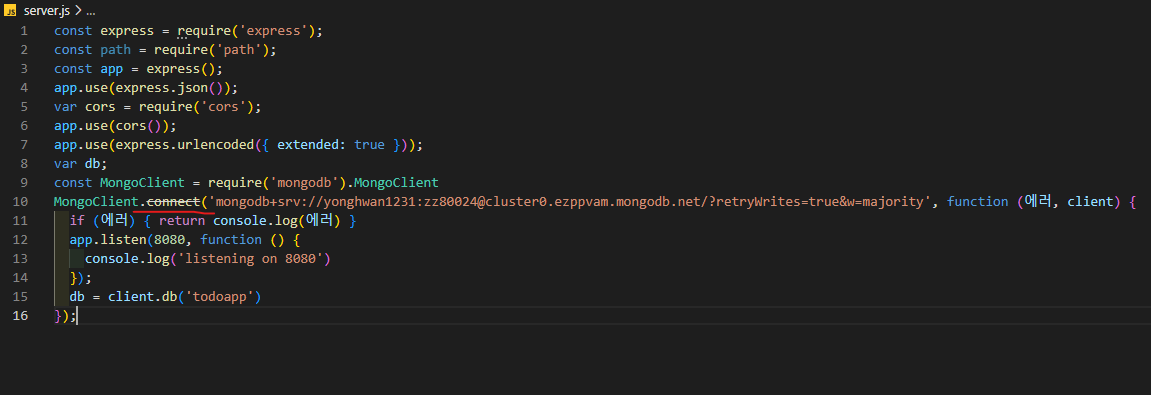Click the mongodb+srv connection string

569,201
